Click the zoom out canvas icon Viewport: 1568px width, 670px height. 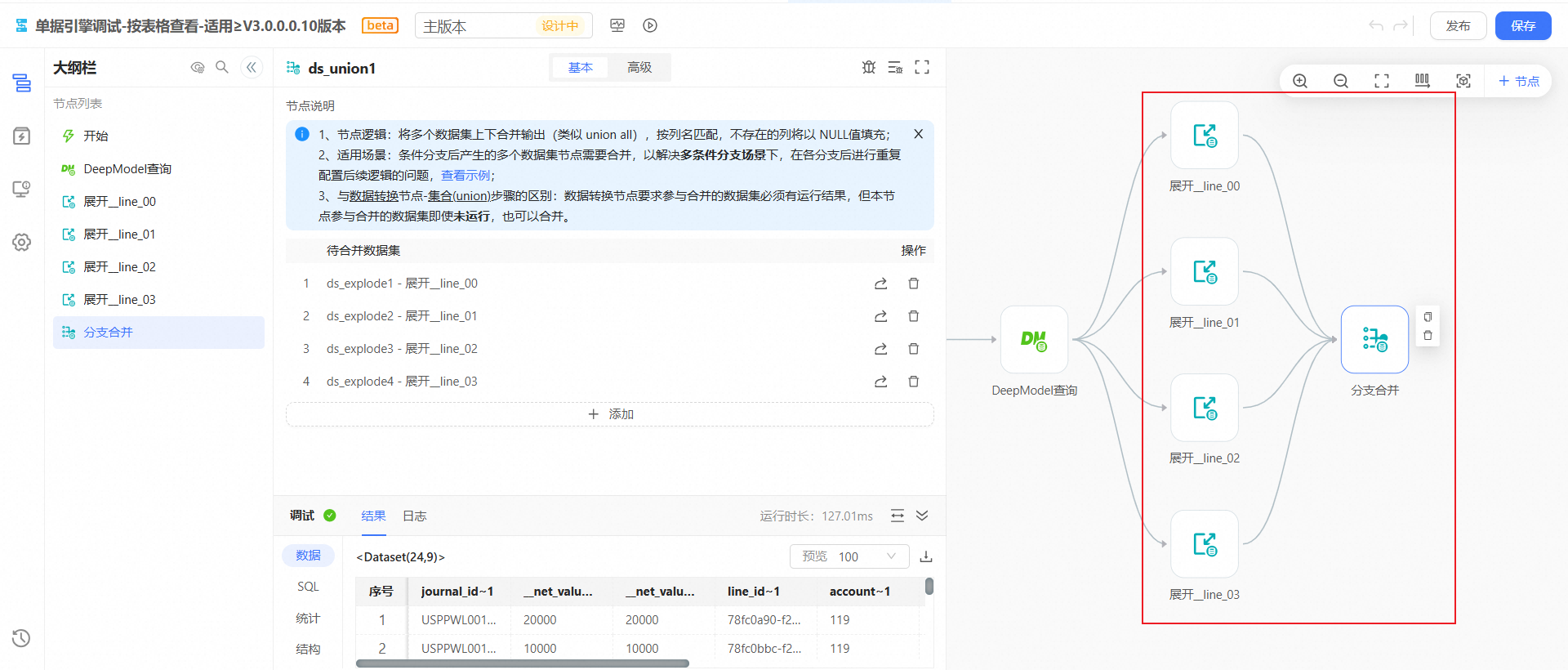[1341, 81]
